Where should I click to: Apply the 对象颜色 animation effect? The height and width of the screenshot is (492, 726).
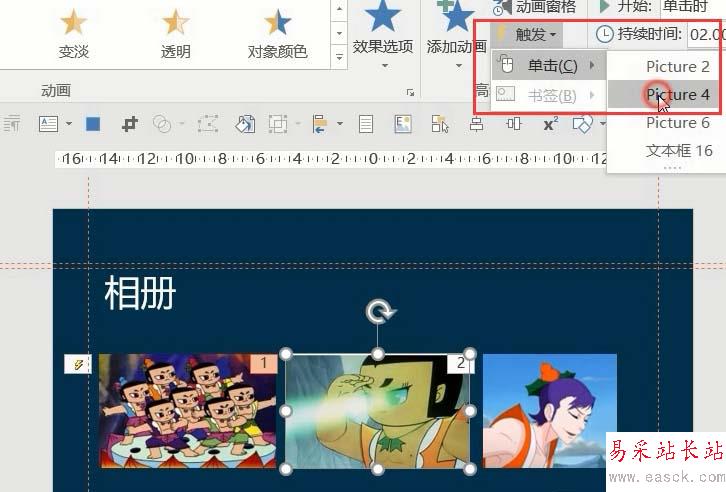(x=277, y=35)
